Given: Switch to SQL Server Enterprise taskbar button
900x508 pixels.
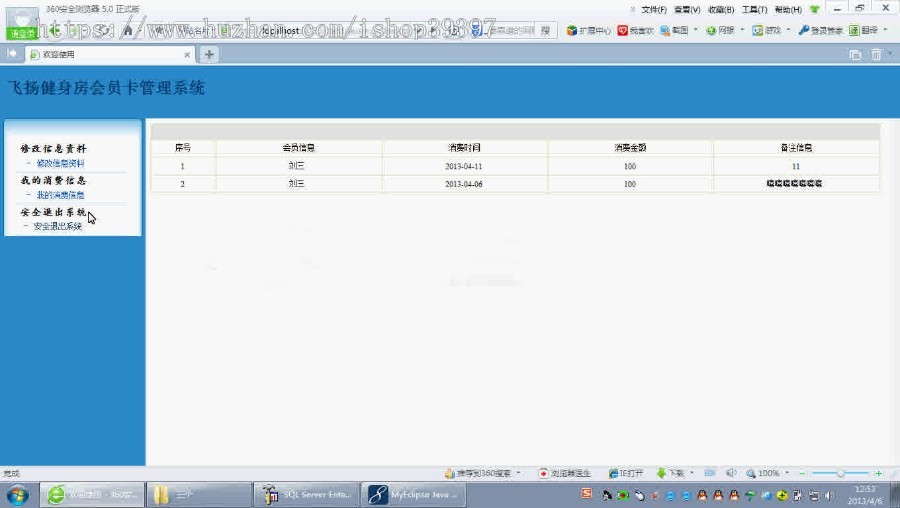Looking at the screenshot, I should click(307, 494).
